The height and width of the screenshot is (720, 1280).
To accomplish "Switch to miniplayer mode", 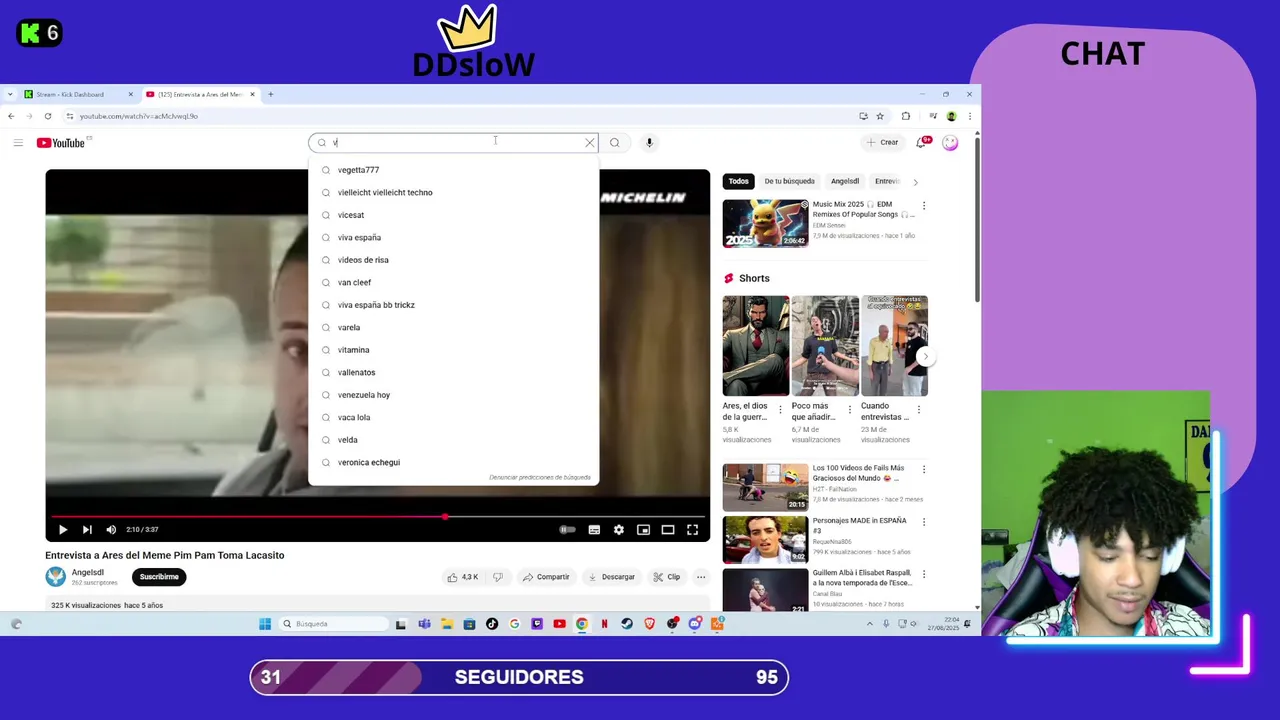I will [643, 529].
